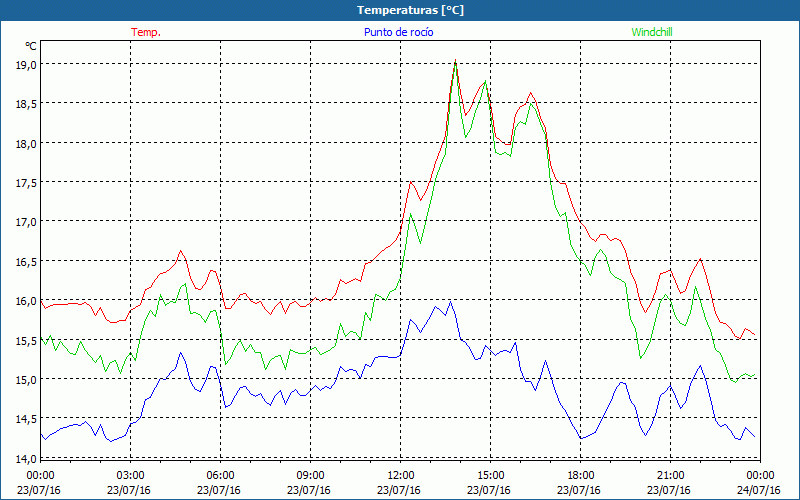Click the '12:00' time axis label

pos(401,476)
